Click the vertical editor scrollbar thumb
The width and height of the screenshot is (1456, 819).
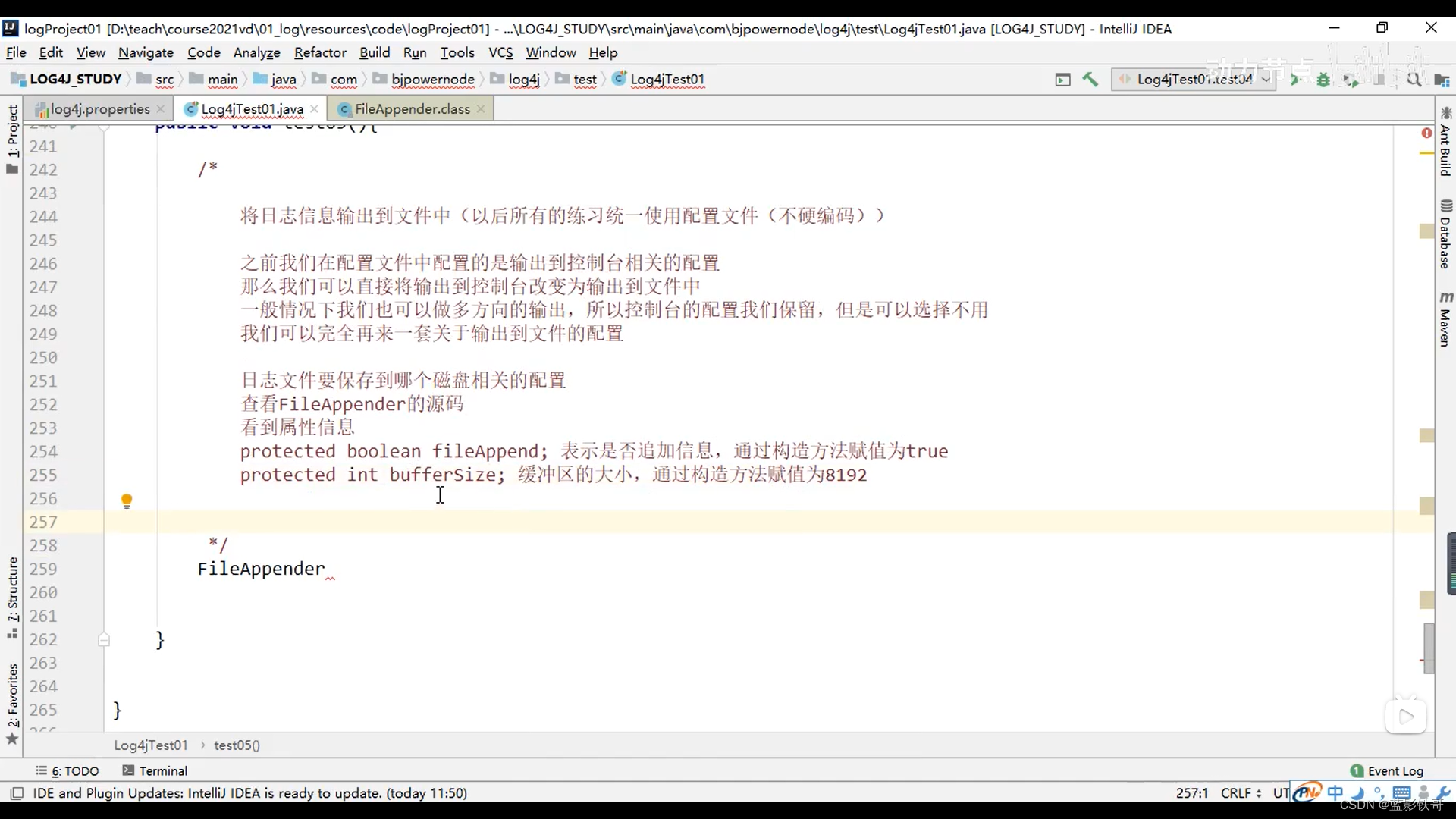tap(1429, 648)
